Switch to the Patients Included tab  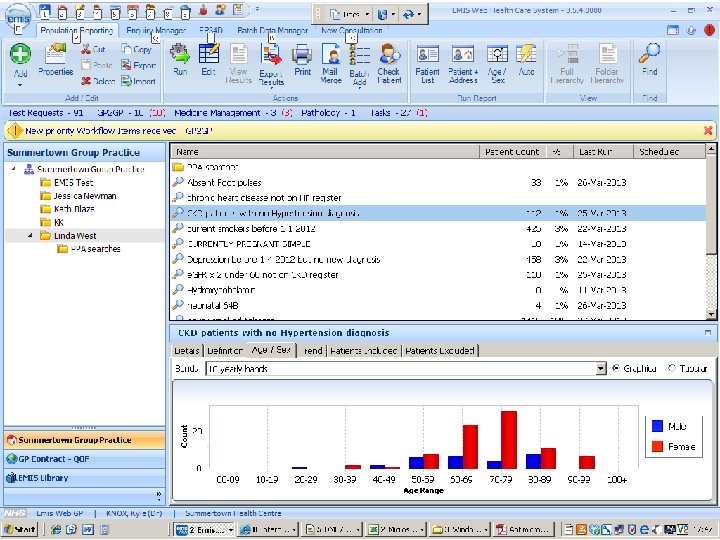pos(364,351)
